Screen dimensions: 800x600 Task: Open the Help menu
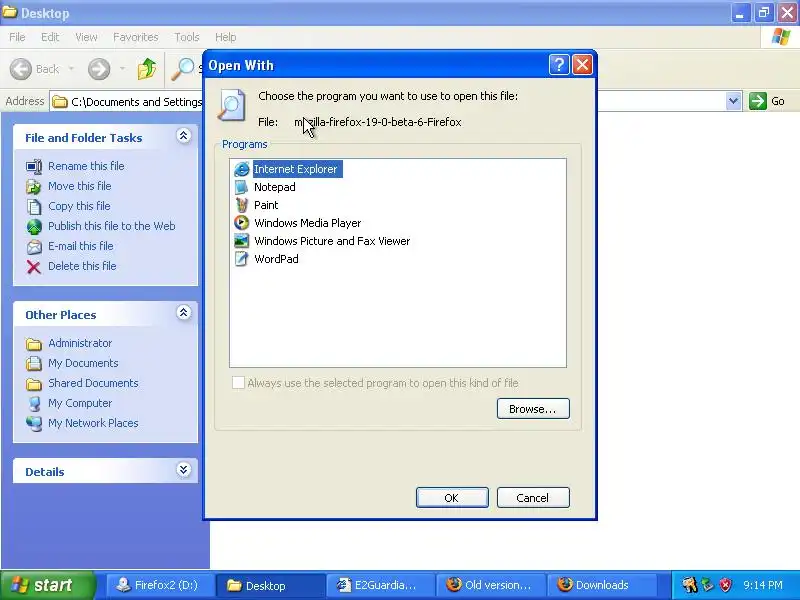(225, 37)
